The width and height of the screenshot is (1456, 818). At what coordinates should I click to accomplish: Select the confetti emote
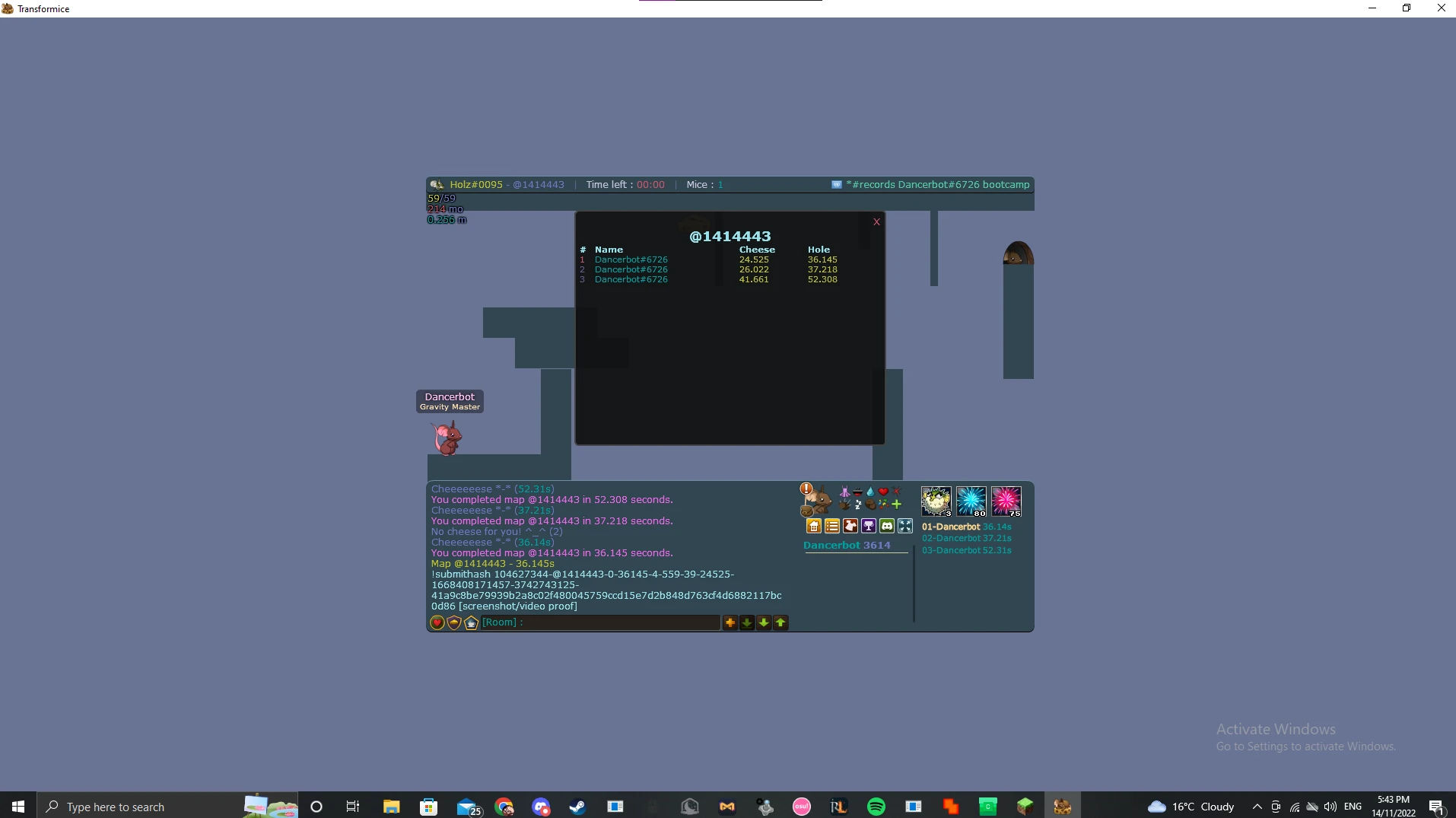883,504
